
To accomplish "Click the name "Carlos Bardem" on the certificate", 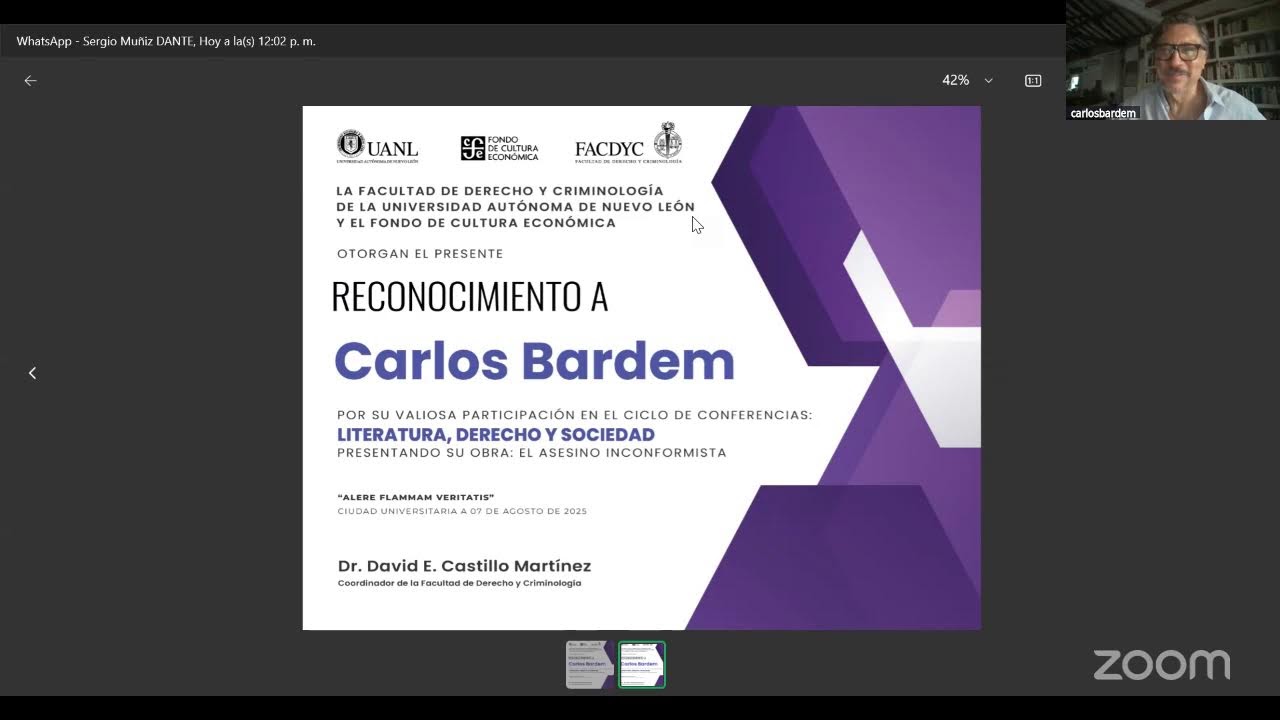I will 534,361.
